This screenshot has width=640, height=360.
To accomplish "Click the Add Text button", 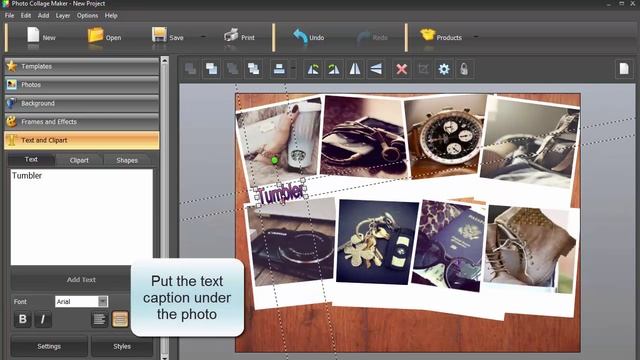I will pos(81,280).
